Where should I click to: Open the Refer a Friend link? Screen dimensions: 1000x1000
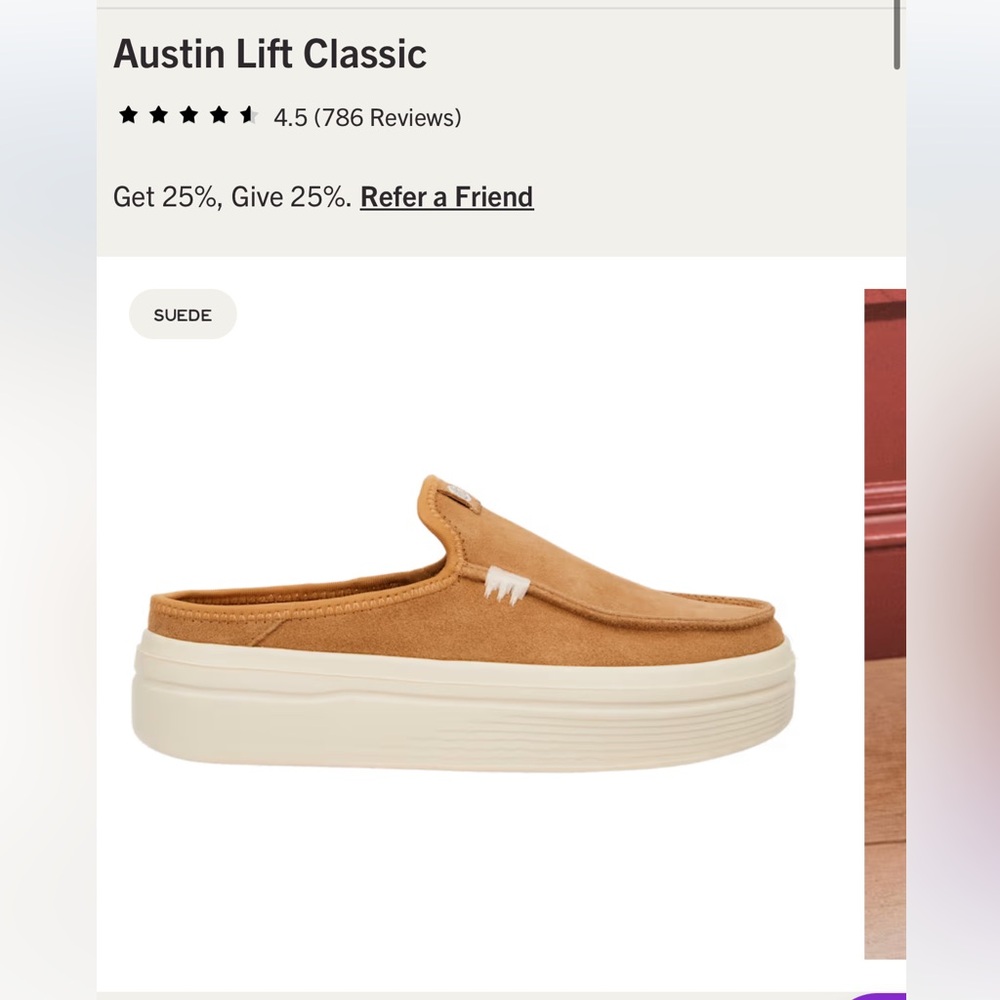tap(447, 196)
